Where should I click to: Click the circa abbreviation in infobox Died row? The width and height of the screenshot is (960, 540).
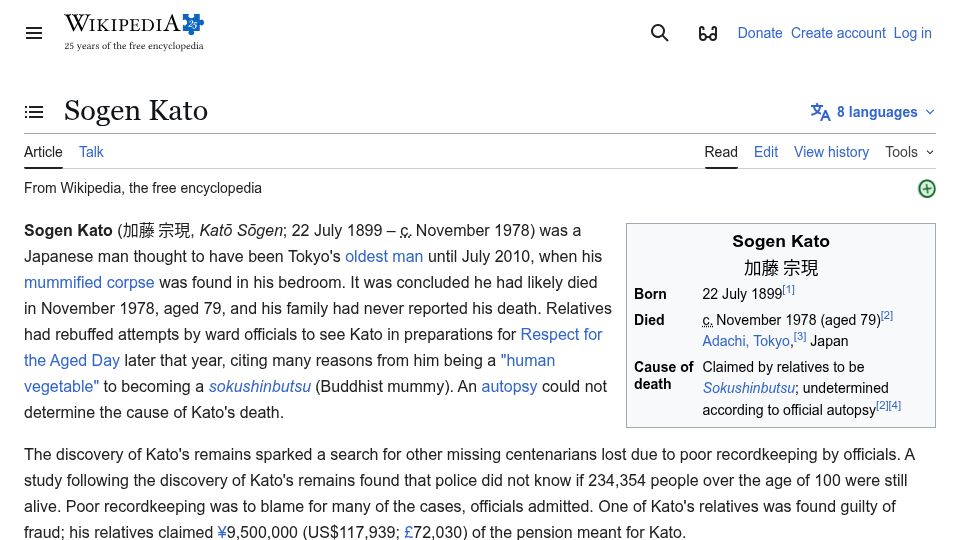707,320
